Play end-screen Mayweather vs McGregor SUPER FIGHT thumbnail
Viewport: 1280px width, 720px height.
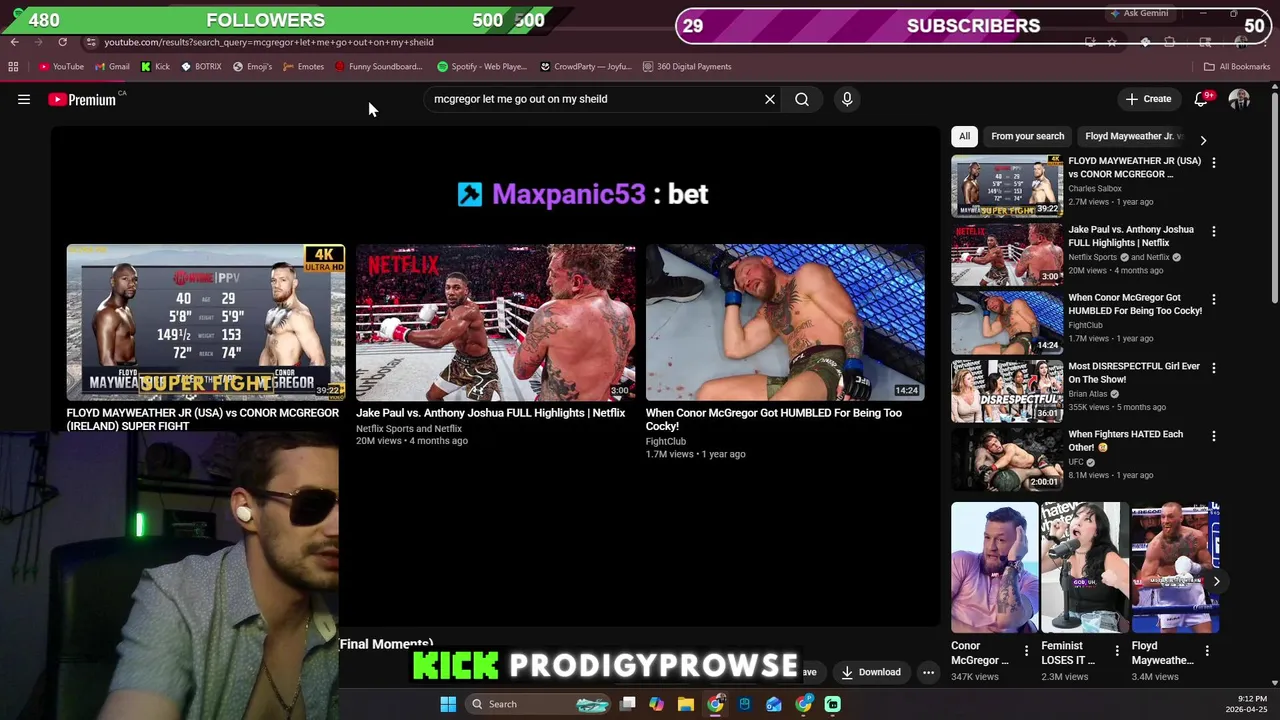click(x=206, y=322)
